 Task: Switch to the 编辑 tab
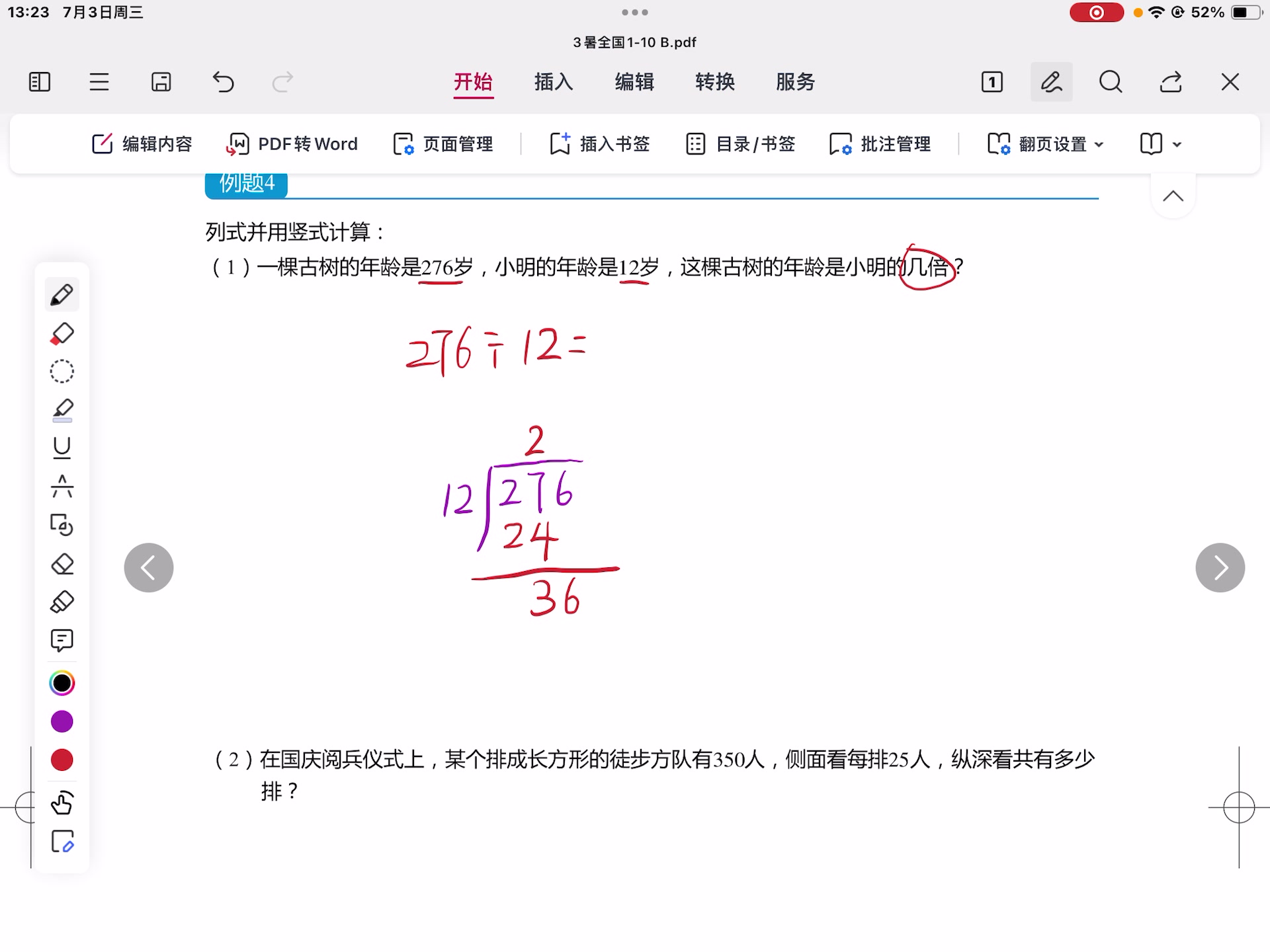[634, 82]
